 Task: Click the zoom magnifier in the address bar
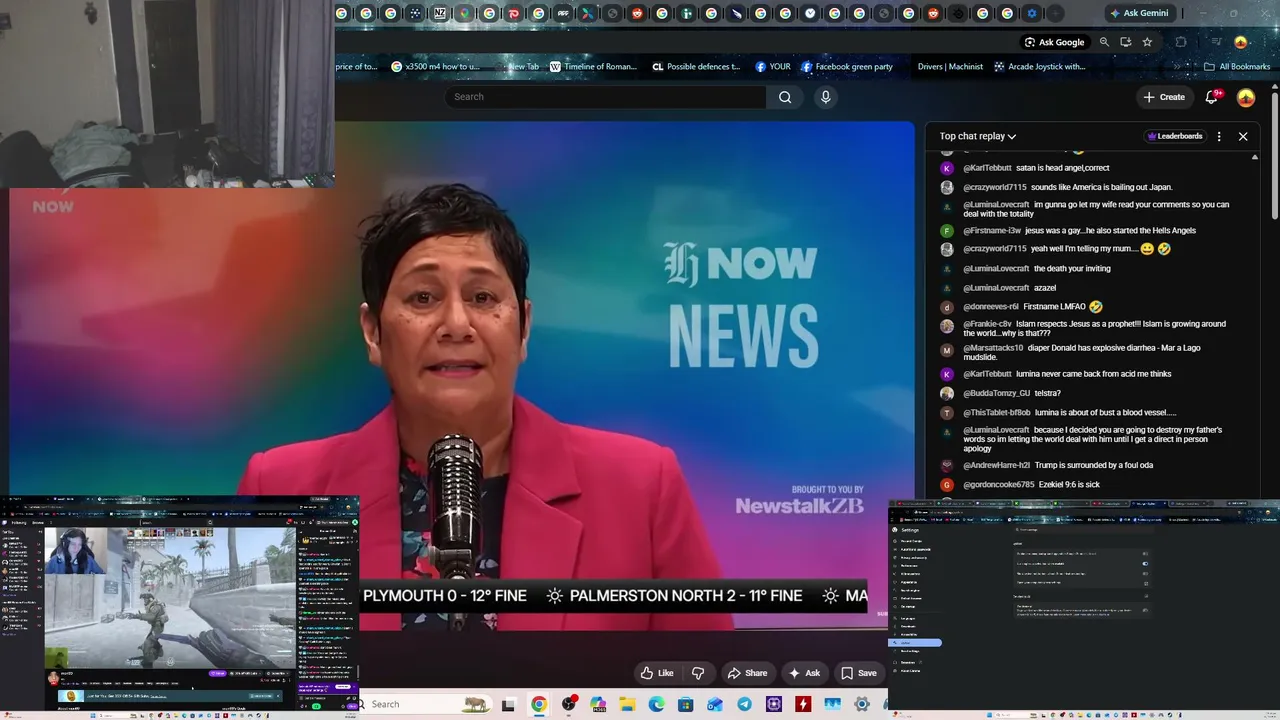1104,42
